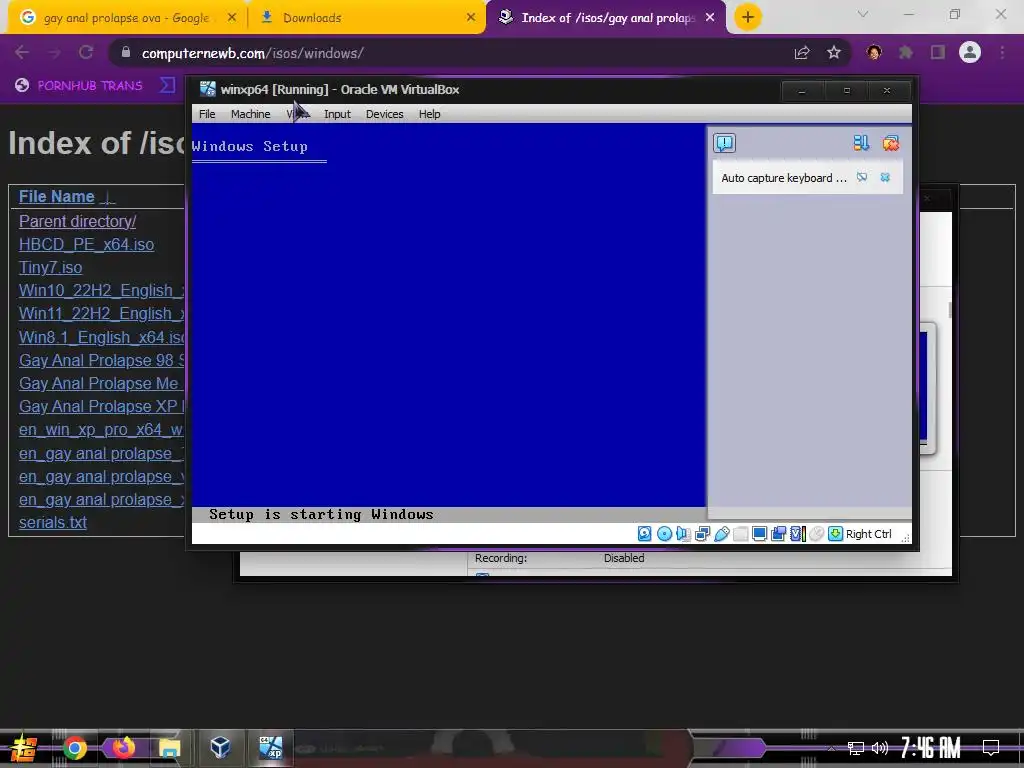Click the VM preview thumbnail in background Manager window
Image resolution: width=1024 pixels, height=768 pixels.
pyautogui.click(x=927, y=387)
